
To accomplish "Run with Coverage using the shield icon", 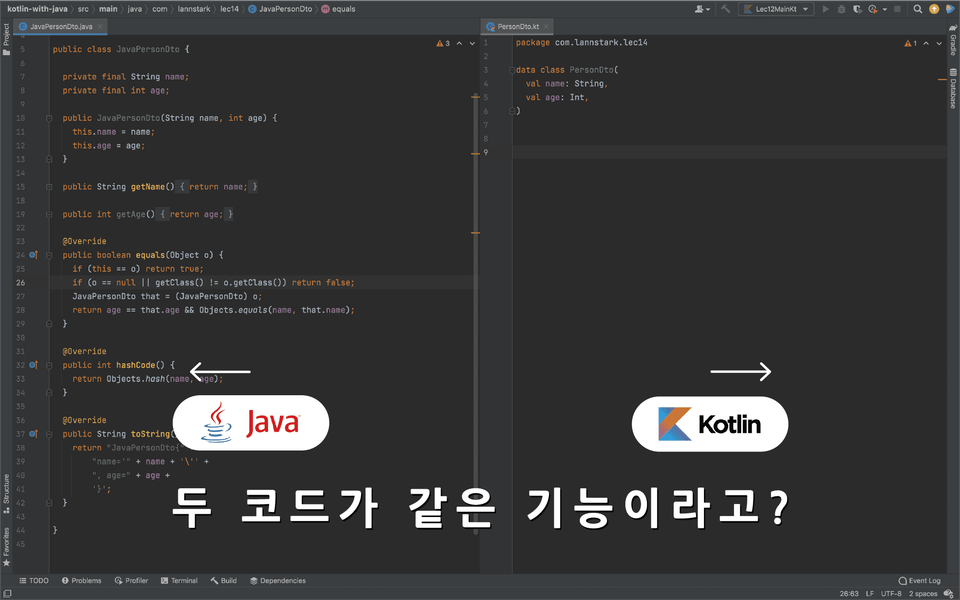I will (x=857, y=9).
